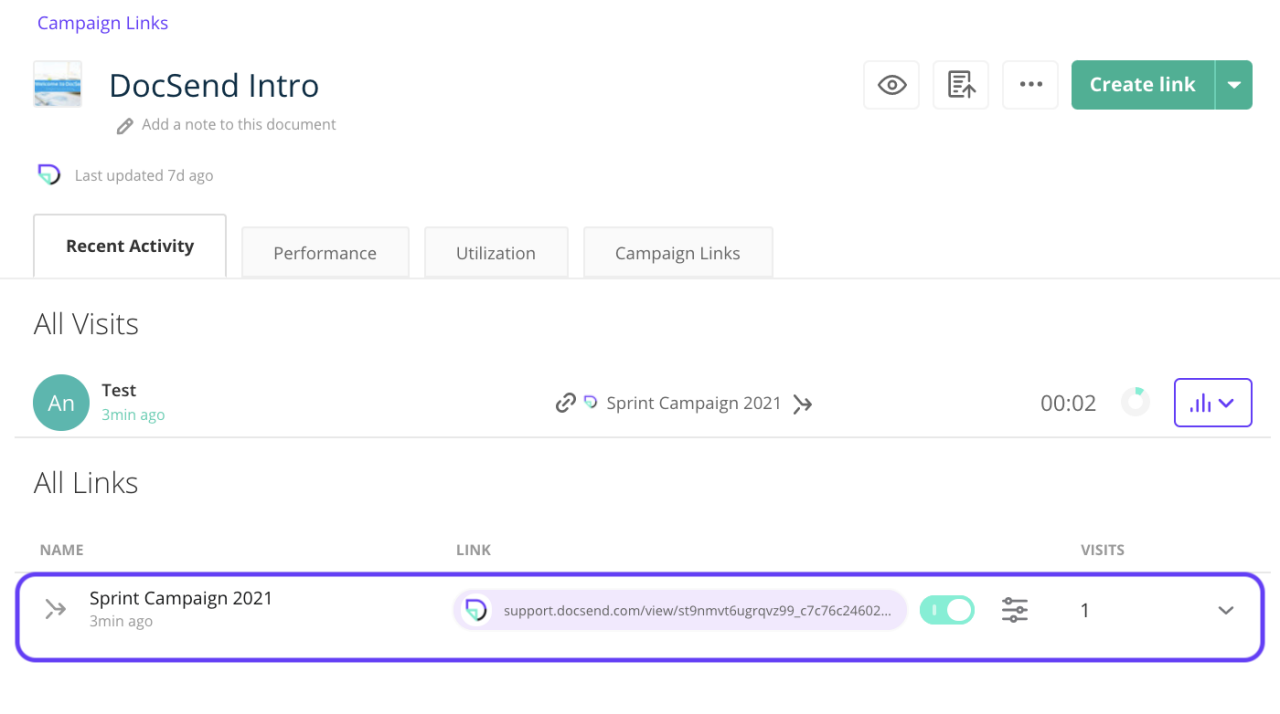The image size is (1280, 714).
Task: Click the support.docsend.com link URL field
Action: pyautogui.click(x=696, y=610)
